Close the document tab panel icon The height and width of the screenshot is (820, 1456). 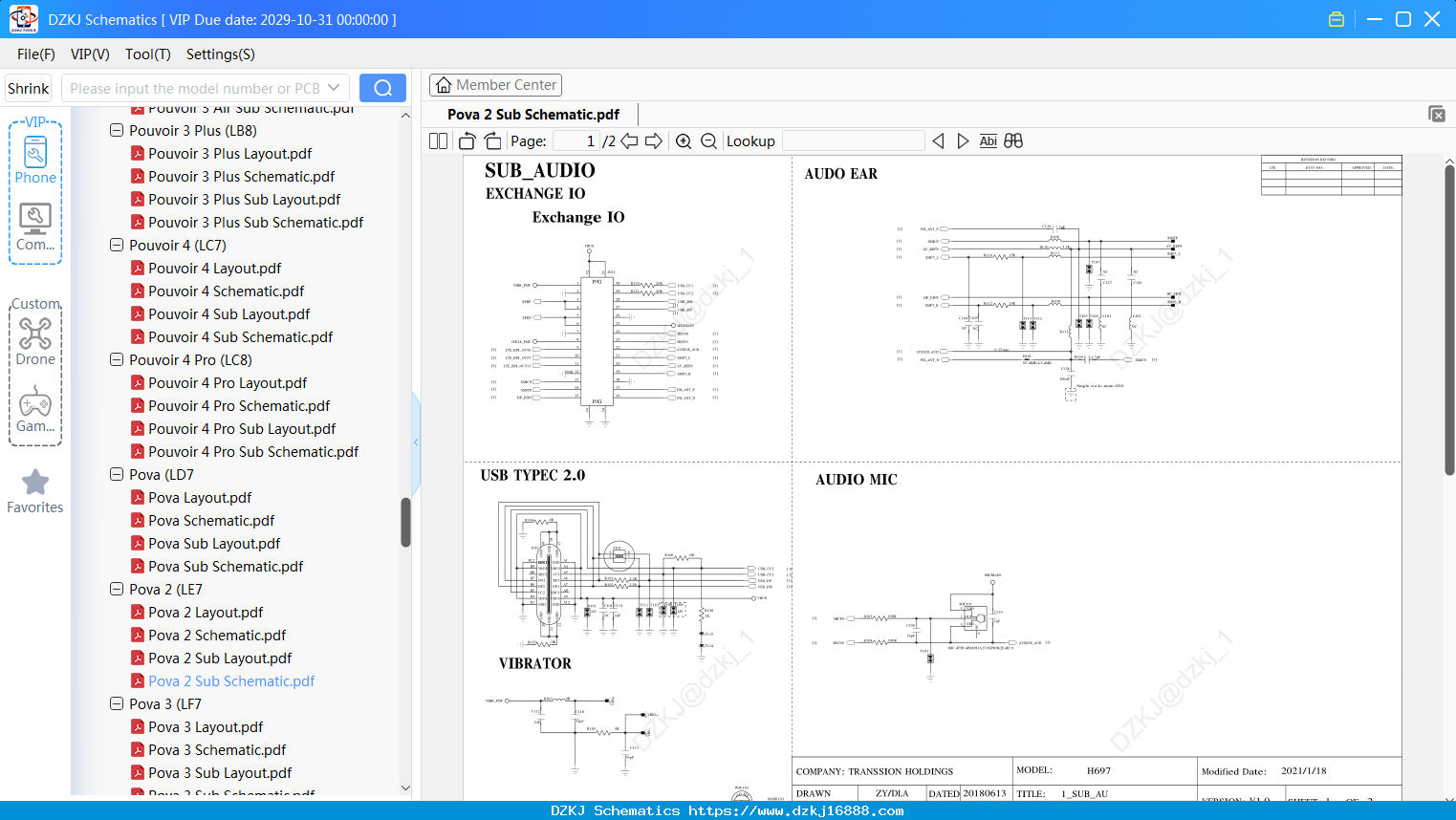coord(1436,114)
